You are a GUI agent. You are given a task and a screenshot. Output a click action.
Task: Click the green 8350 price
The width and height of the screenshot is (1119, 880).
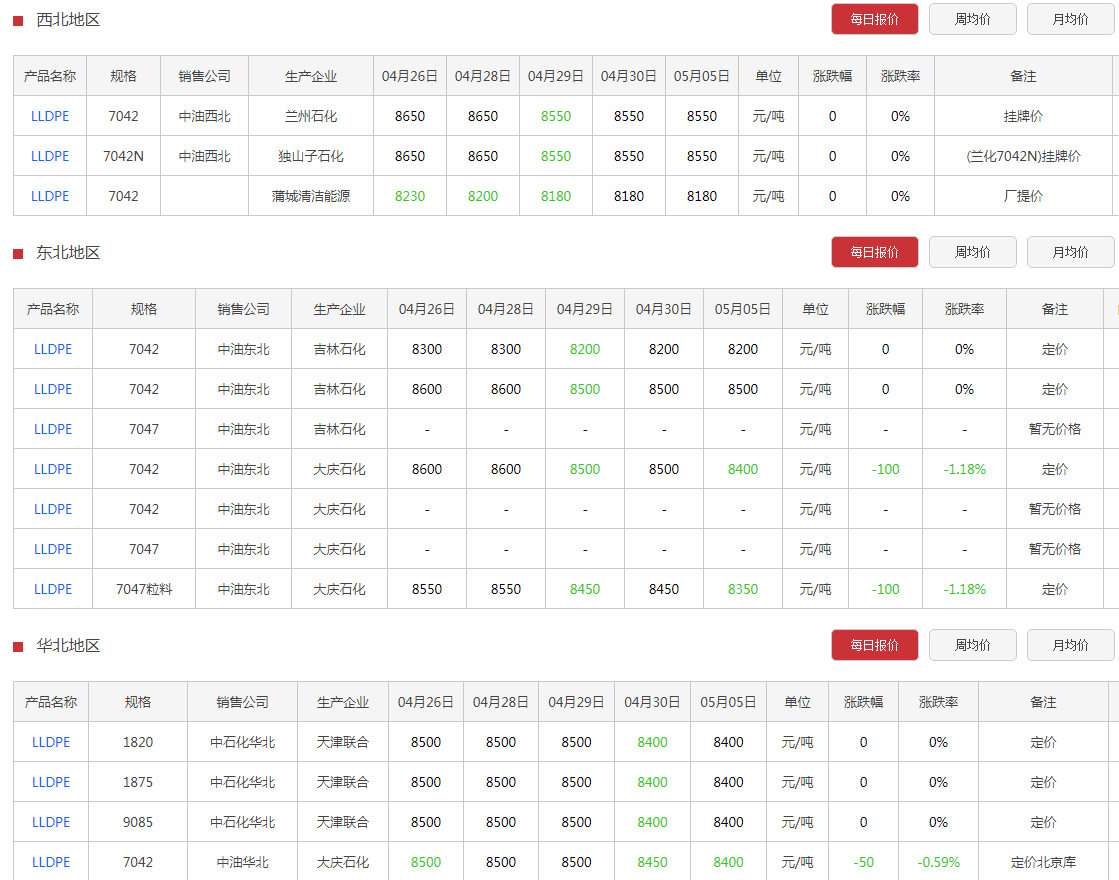(743, 589)
